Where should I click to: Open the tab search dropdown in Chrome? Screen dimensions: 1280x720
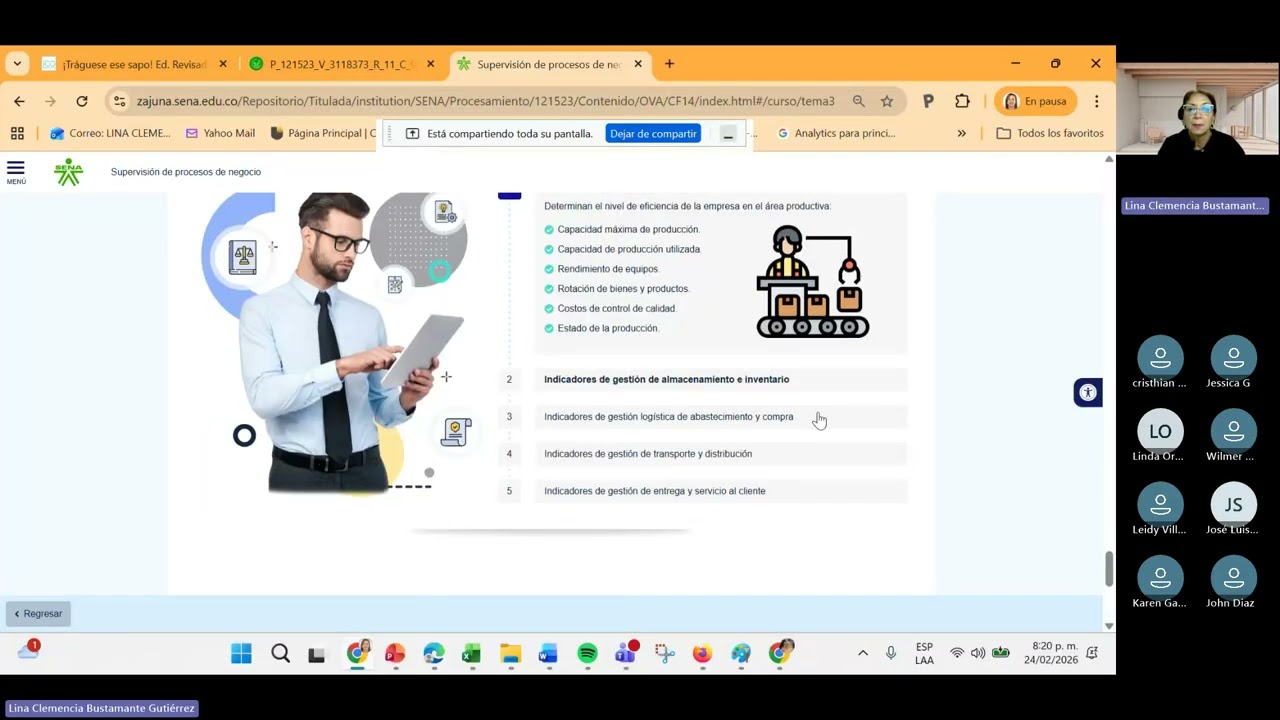pos(17,64)
